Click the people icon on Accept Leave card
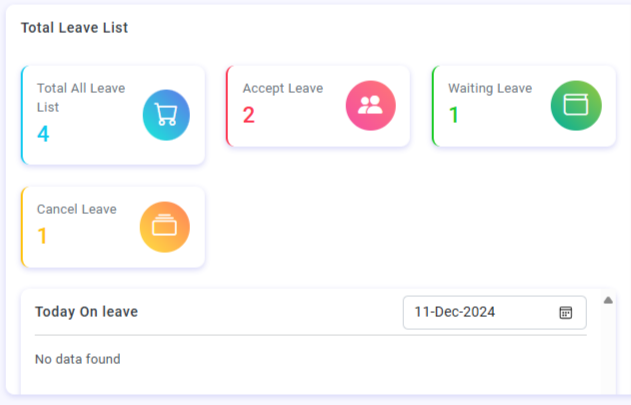Viewport: 631px width, 405px height. (371, 106)
